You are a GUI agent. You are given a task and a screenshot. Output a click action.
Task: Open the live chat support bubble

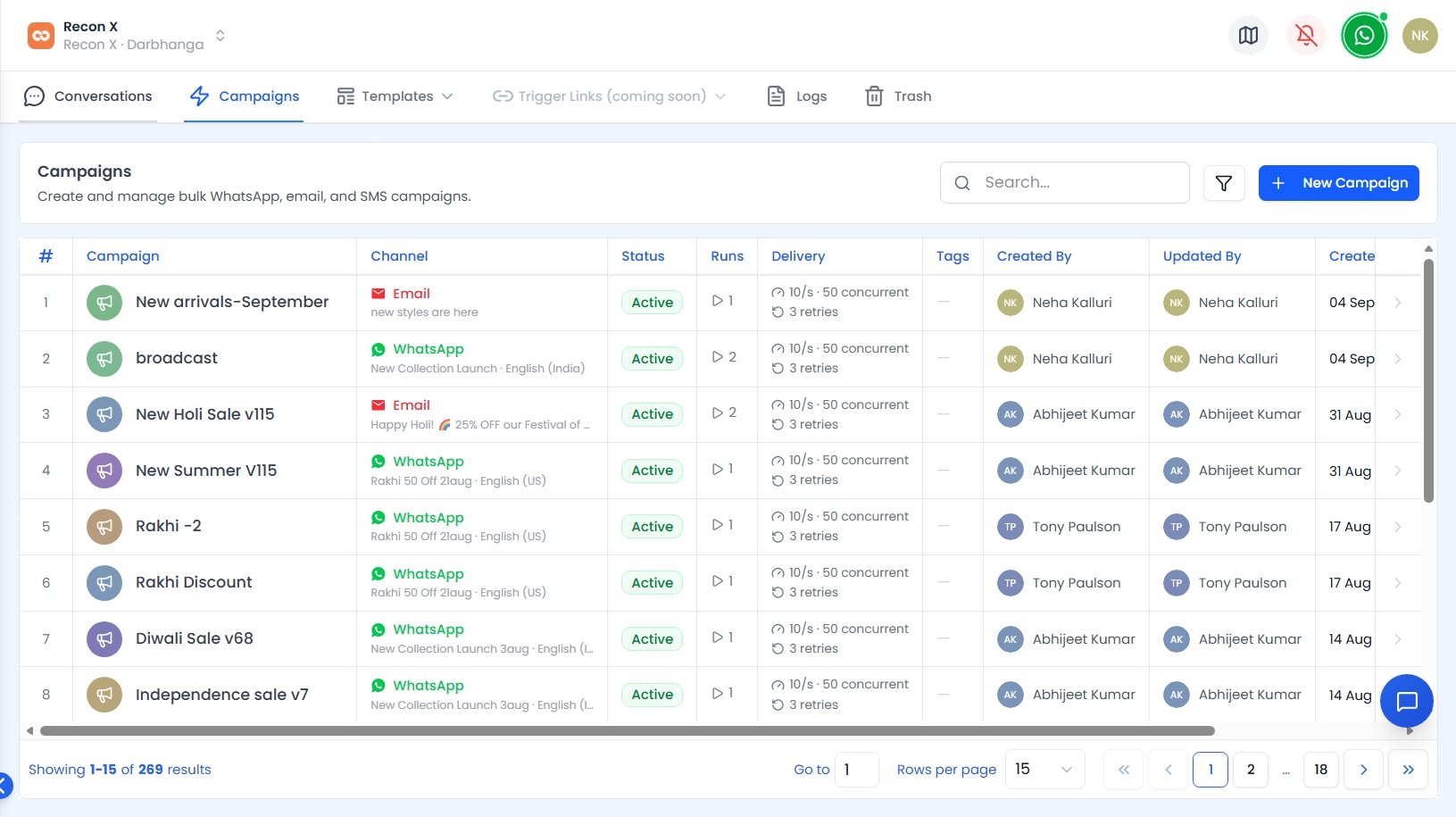pyautogui.click(x=1407, y=701)
